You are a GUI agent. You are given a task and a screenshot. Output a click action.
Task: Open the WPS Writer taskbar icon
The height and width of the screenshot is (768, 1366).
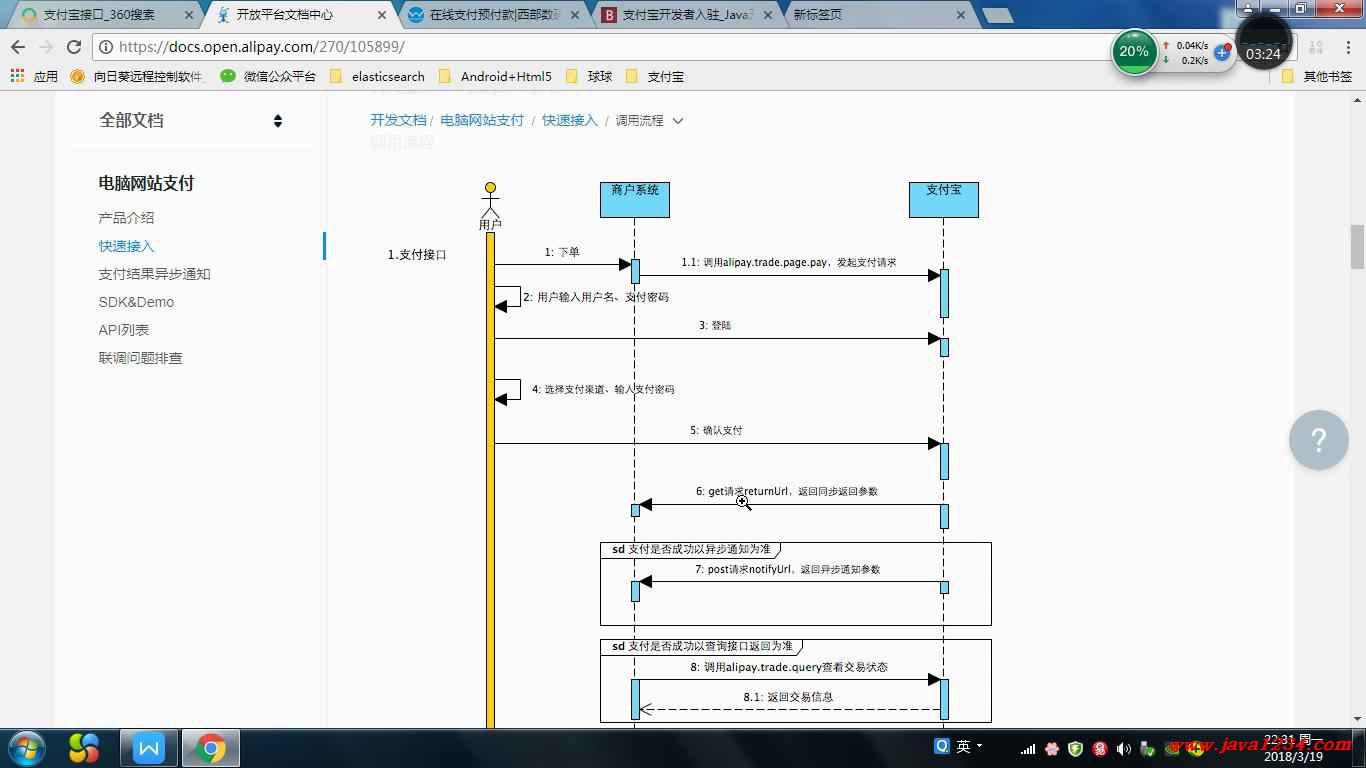click(149, 748)
